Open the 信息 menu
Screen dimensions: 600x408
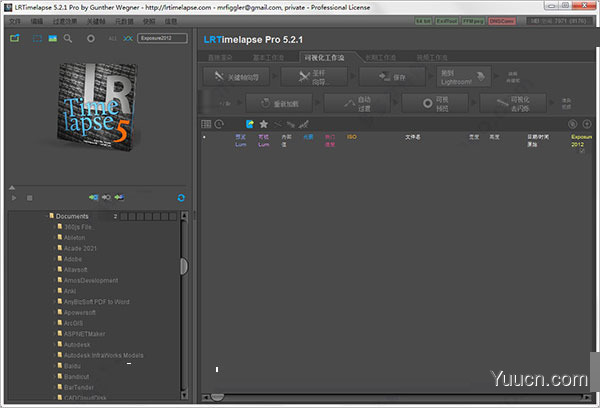(171, 21)
